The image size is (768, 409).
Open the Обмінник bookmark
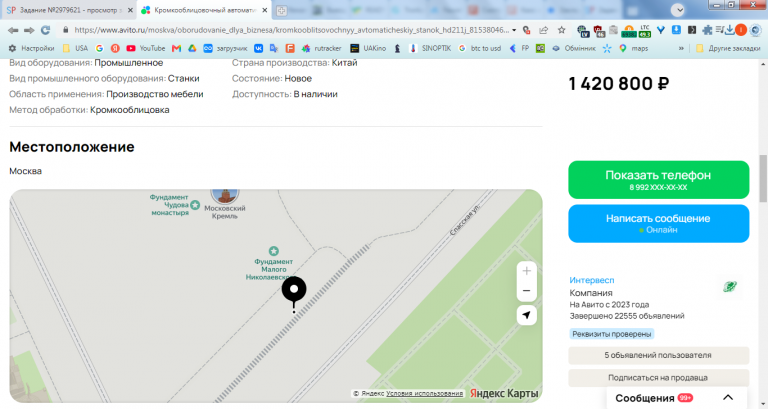point(574,48)
